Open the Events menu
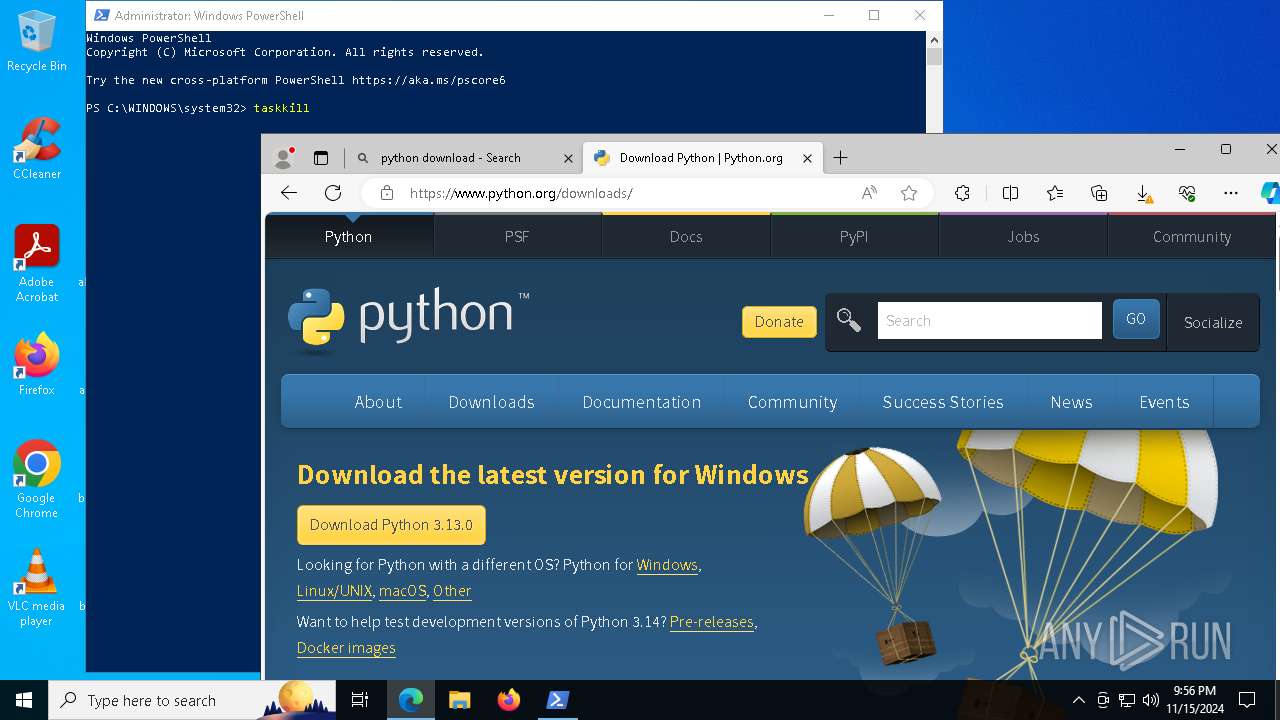This screenshot has width=1280, height=720. pos(1164,402)
